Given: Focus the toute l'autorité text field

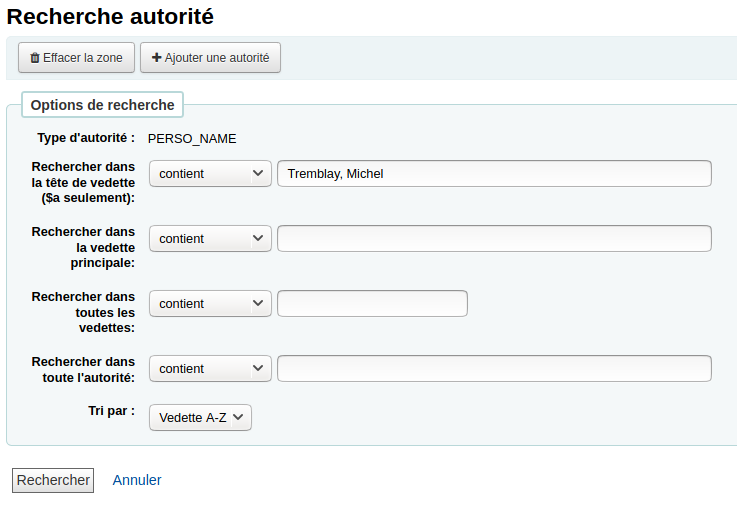Looking at the screenshot, I should point(494,368).
